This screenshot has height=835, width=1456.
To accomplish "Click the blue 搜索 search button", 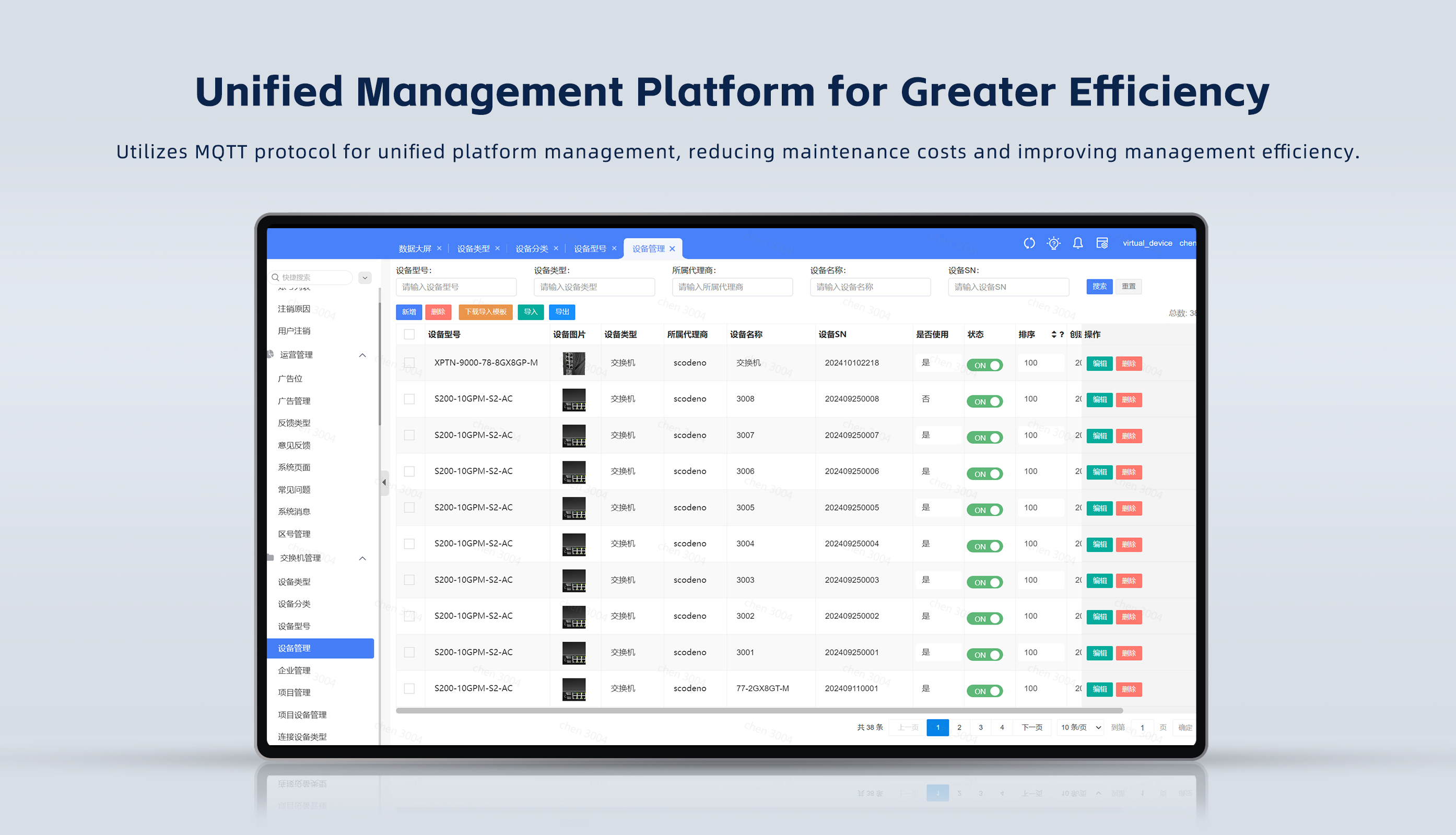I will 1099,286.
